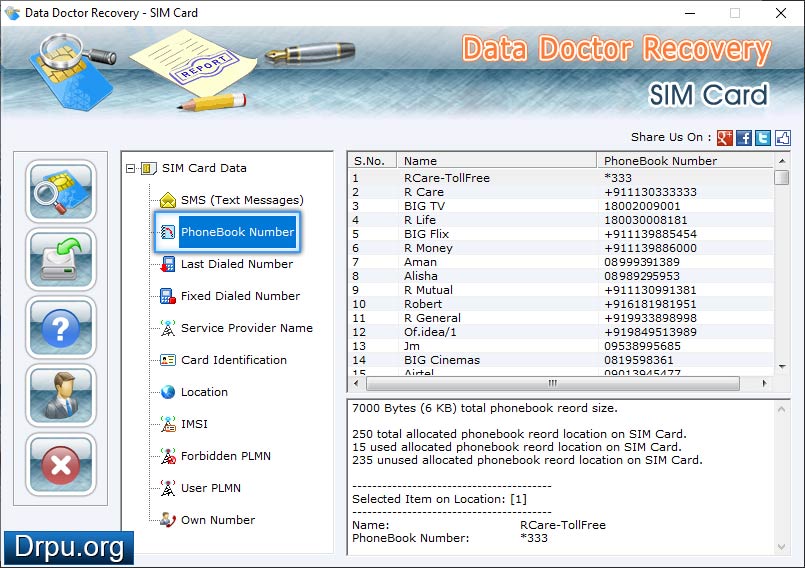
Task: Select the Alisha contact row
Action: point(561,276)
